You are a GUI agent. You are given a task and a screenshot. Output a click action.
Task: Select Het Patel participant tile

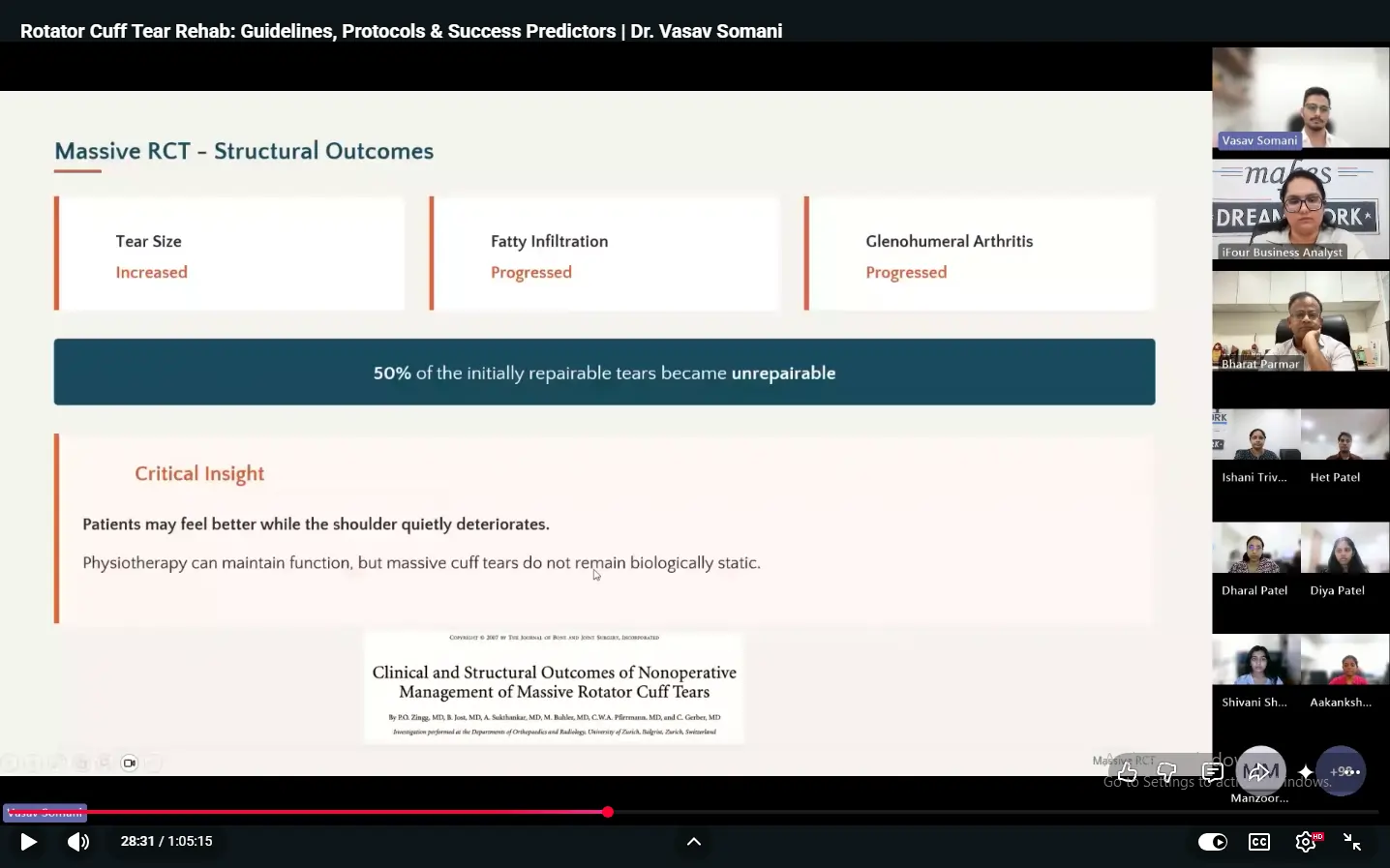tap(1345, 447)
